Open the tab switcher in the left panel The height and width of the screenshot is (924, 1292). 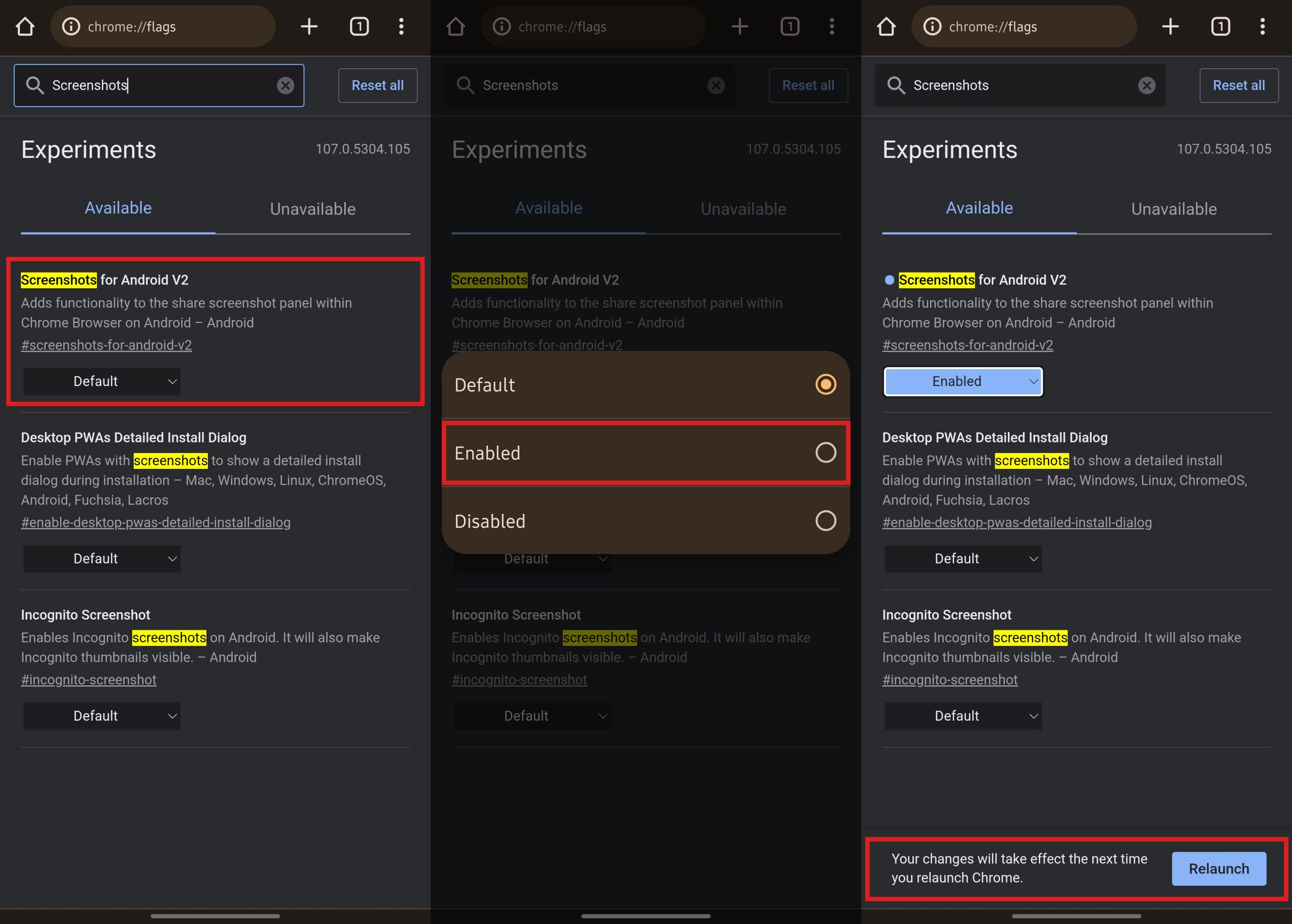[x=359, y=26]
